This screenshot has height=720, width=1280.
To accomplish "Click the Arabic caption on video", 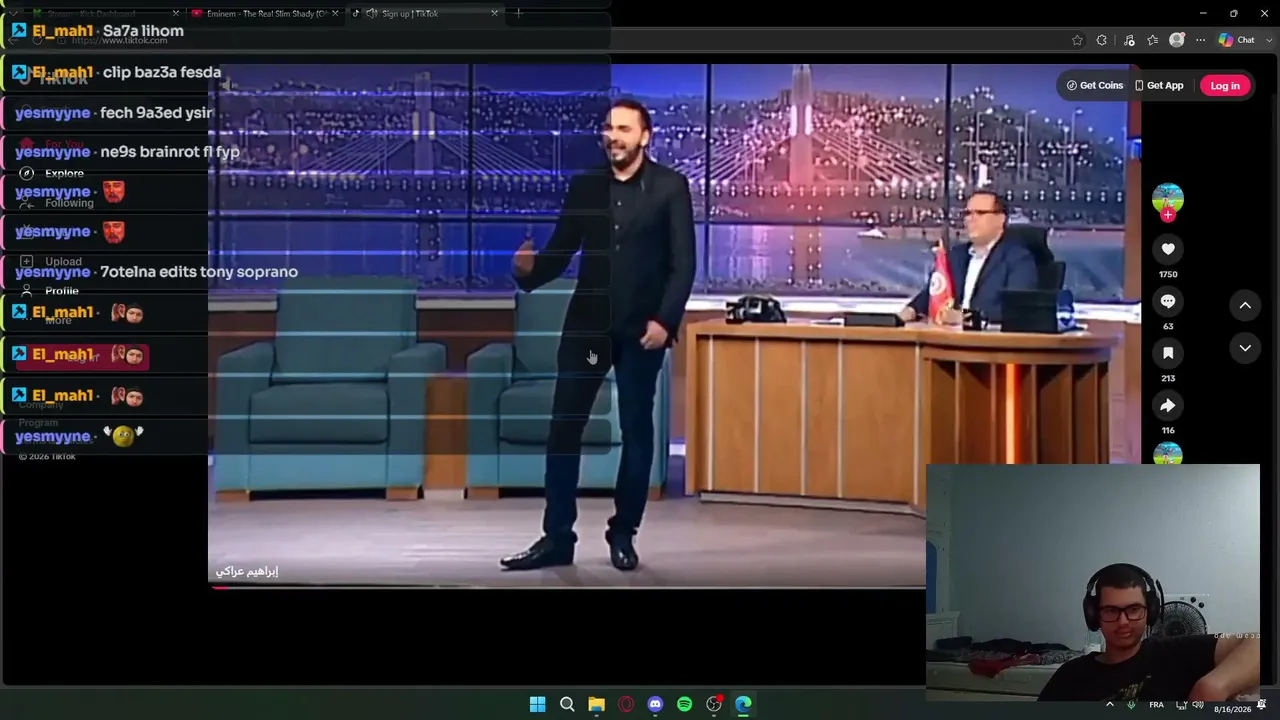I will [x=247, y=571].
